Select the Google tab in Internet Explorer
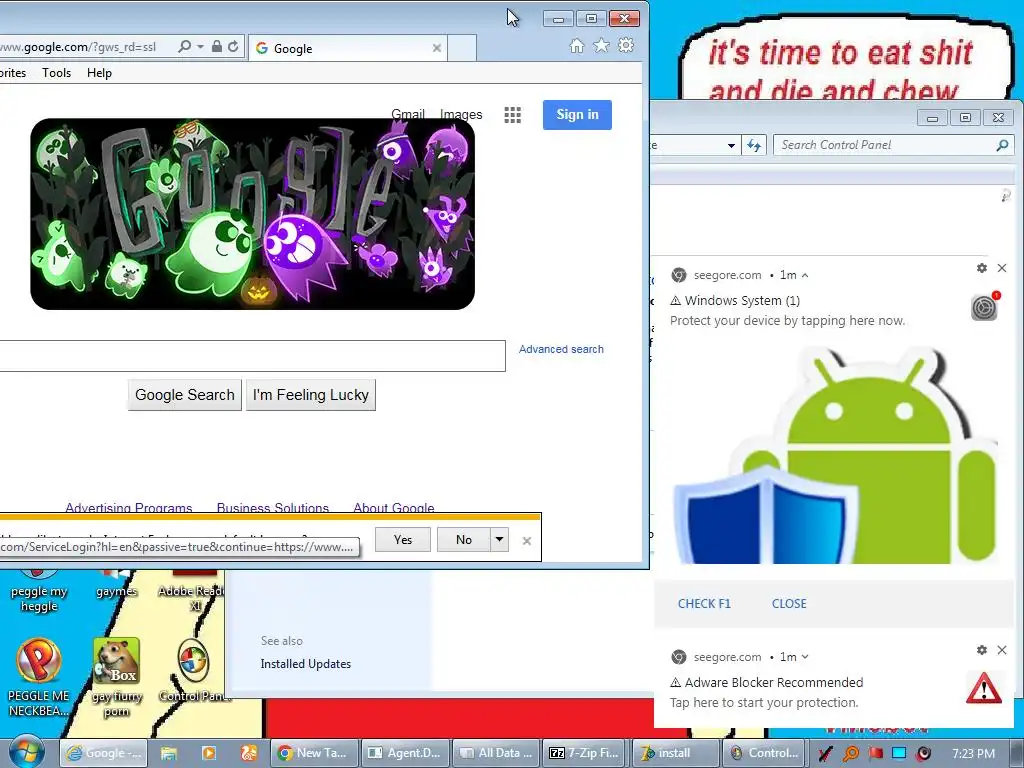The image size is (1024, 768). [348, 48]
